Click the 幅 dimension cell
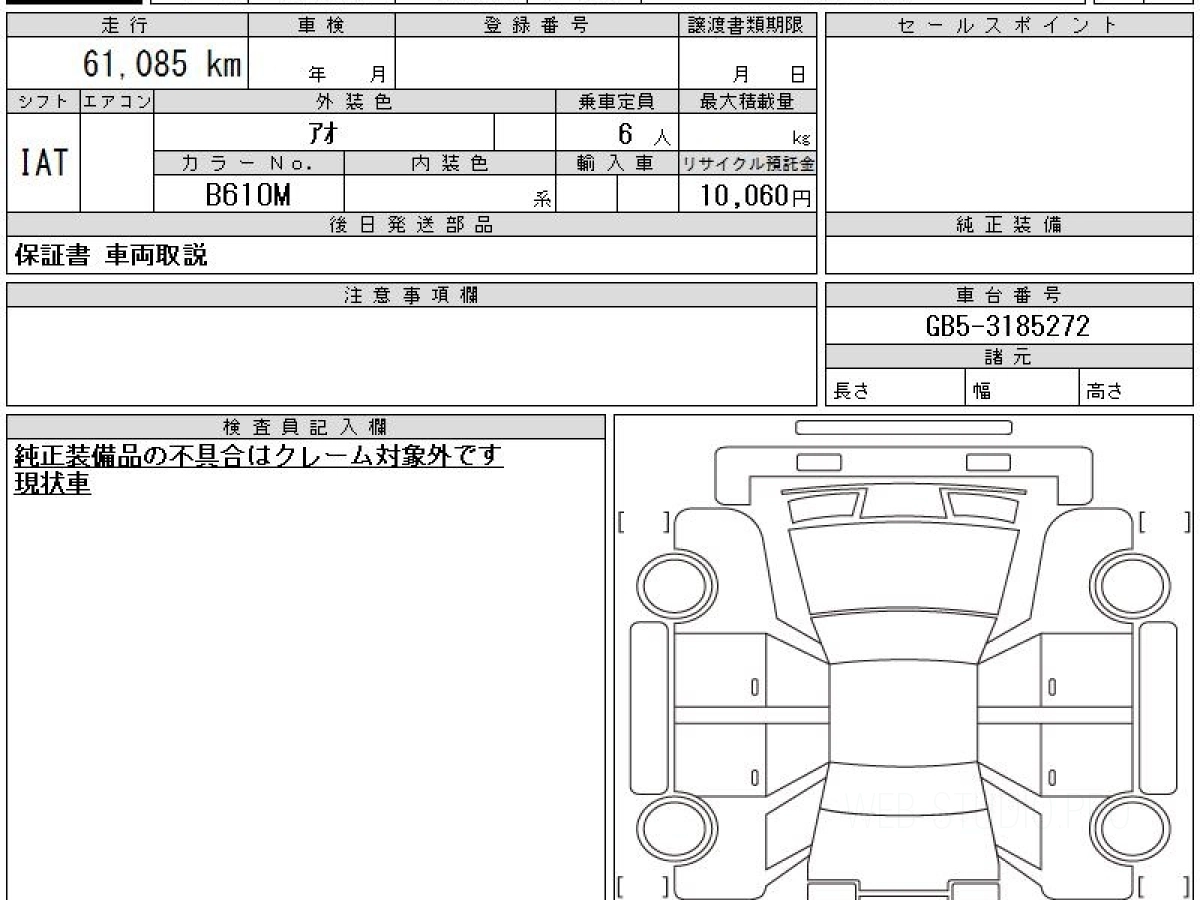 1023,388
